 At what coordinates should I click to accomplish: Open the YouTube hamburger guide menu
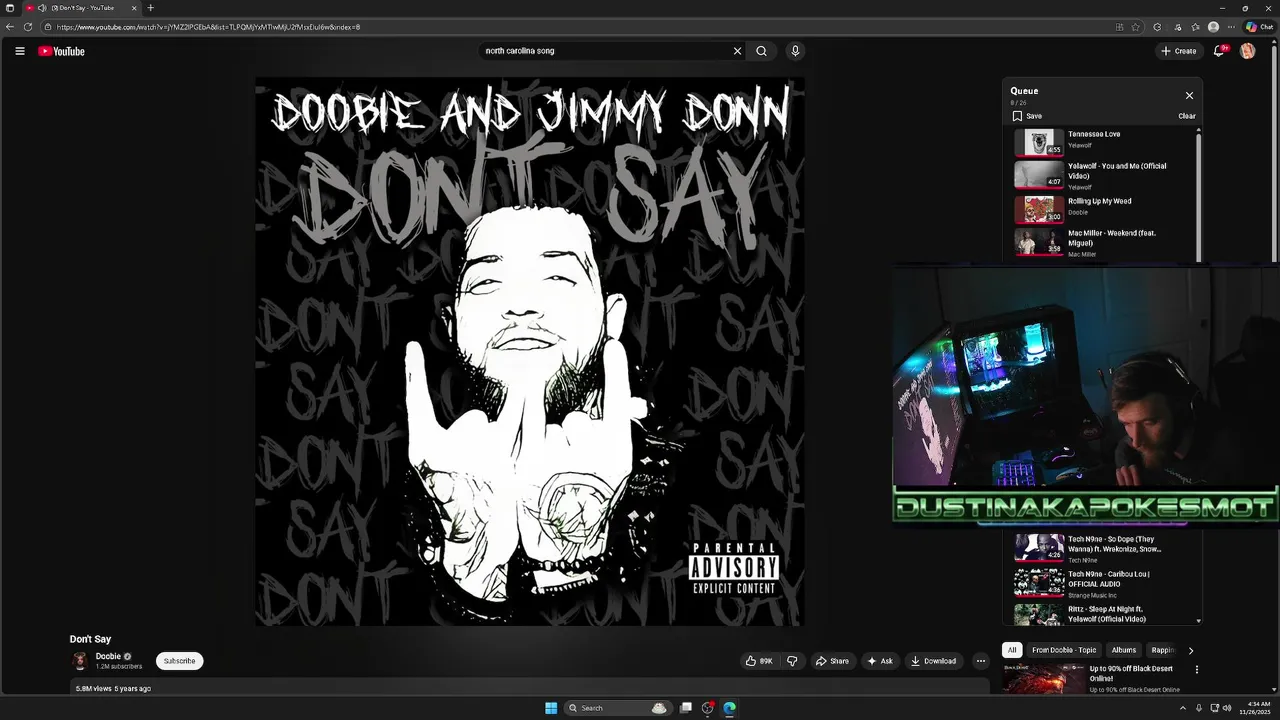point(19,51)
